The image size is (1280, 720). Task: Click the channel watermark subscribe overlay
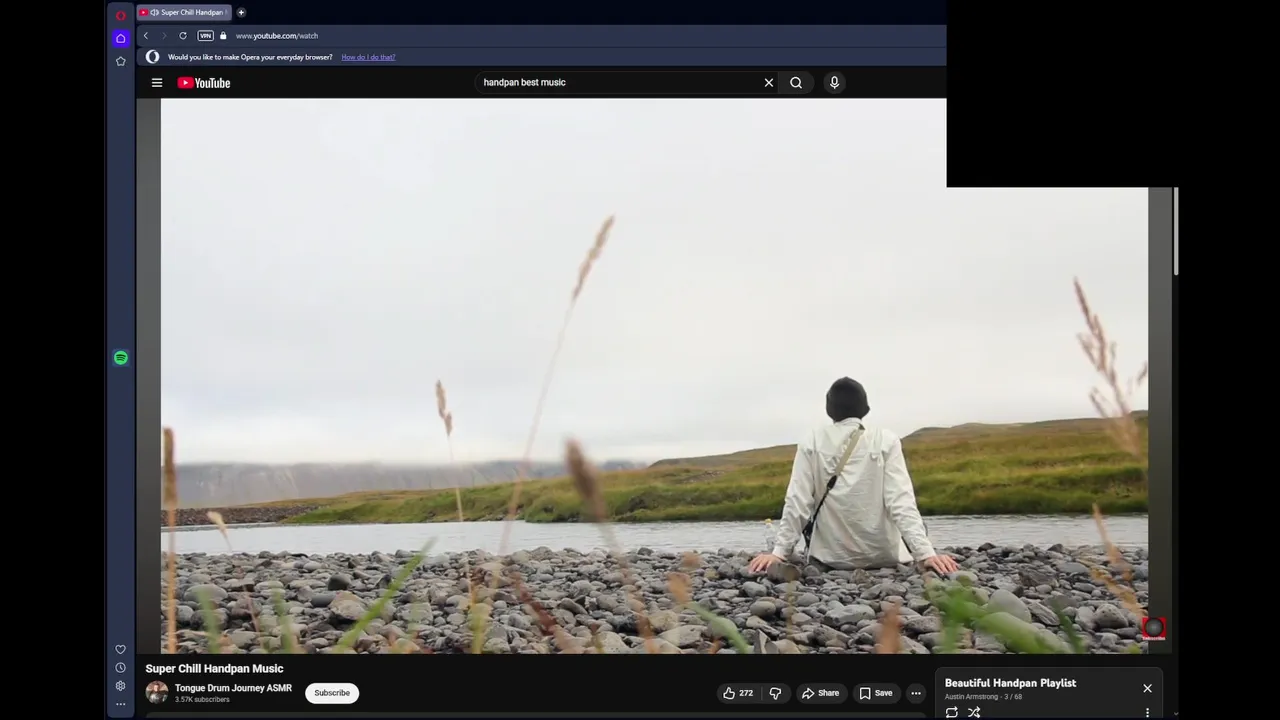pyautogui.click(x=1153, y=628)
